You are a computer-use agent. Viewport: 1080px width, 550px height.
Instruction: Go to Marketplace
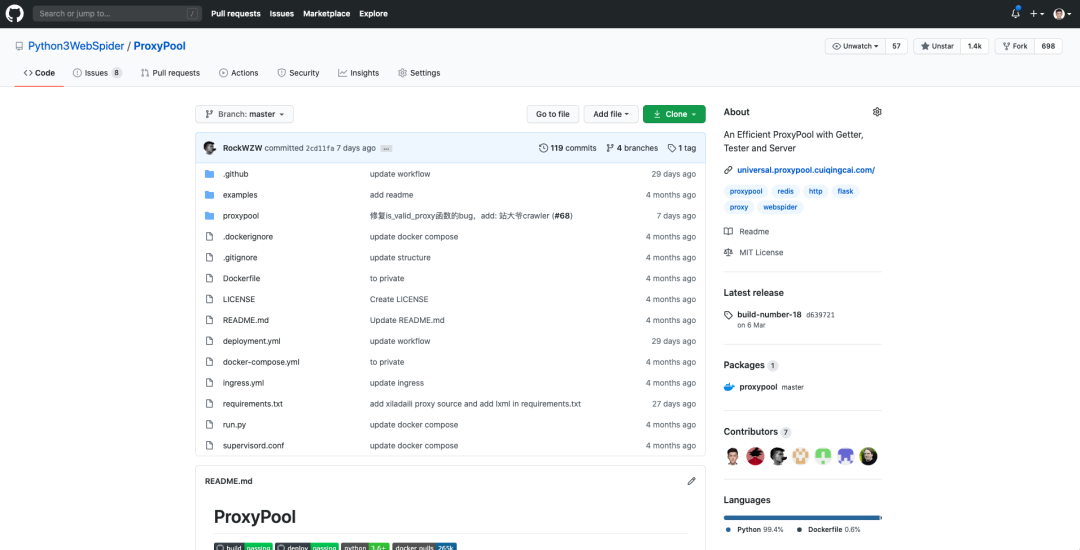point(326,14)
